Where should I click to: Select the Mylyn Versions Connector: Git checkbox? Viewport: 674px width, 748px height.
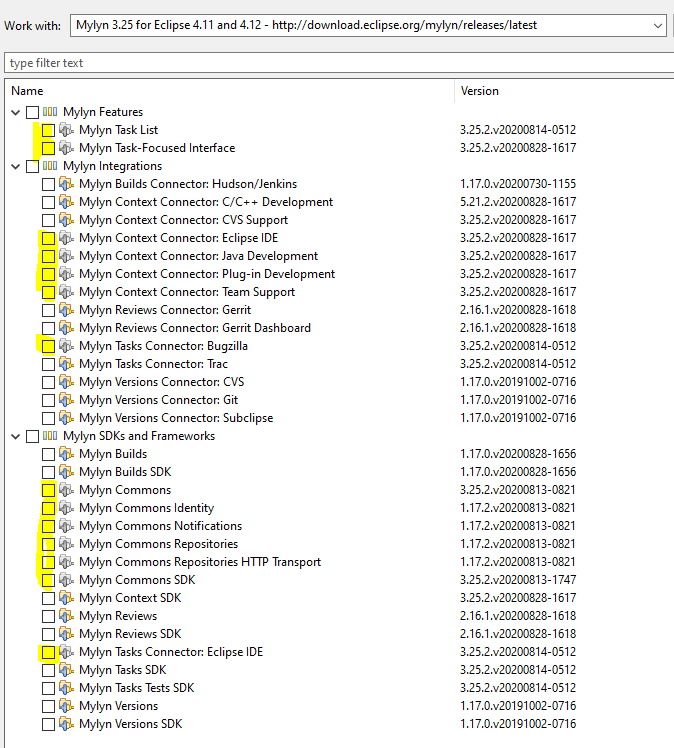click(x=48, y=400)
